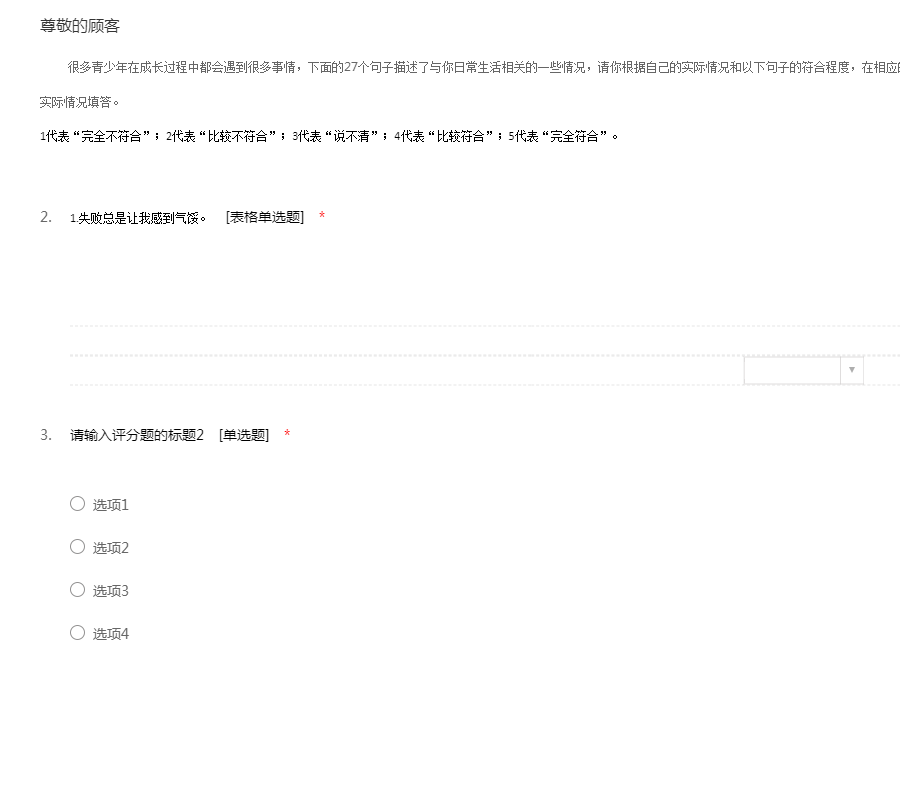
Task: Click the empty combo box field in question 2
Action: (x=792, y=370)
